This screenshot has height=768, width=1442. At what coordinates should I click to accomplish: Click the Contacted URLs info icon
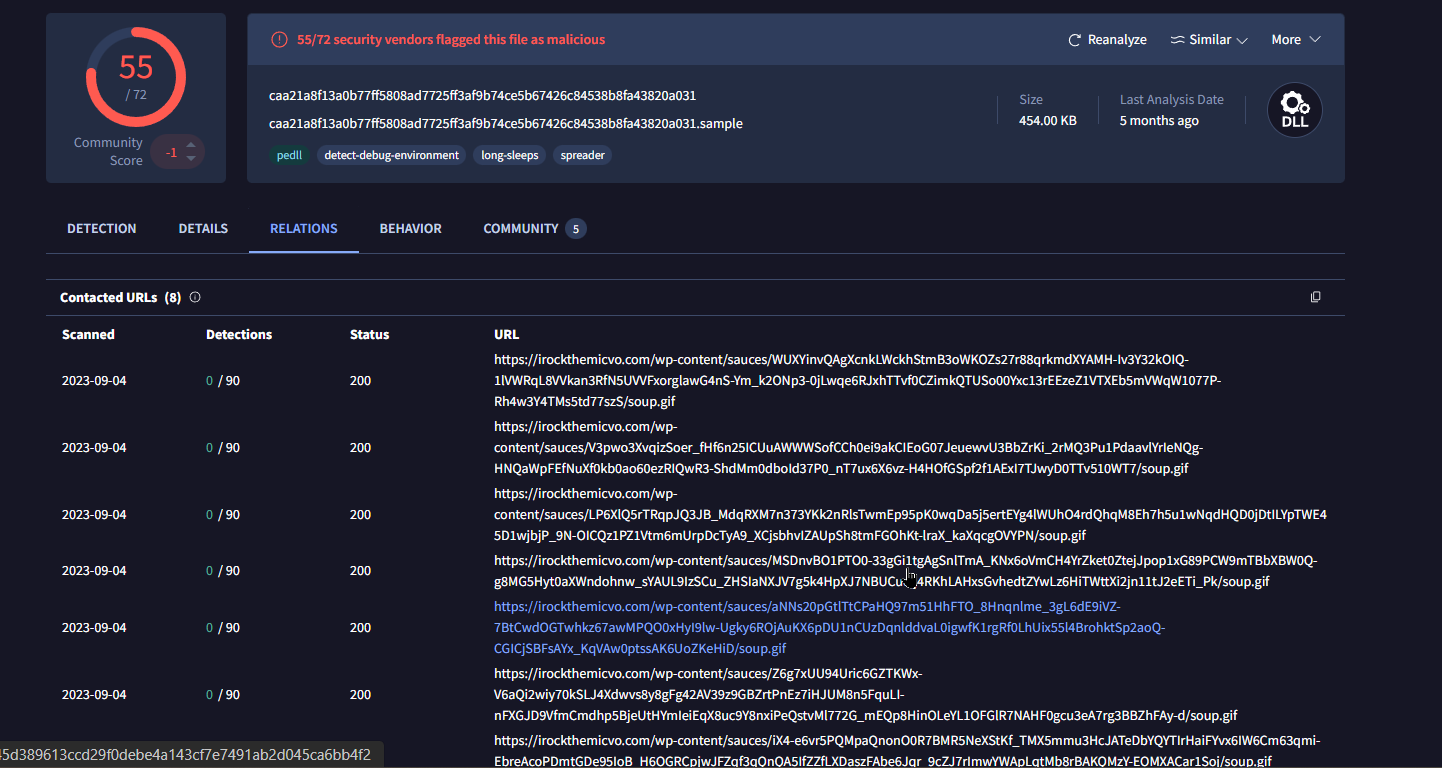point(195,297)
